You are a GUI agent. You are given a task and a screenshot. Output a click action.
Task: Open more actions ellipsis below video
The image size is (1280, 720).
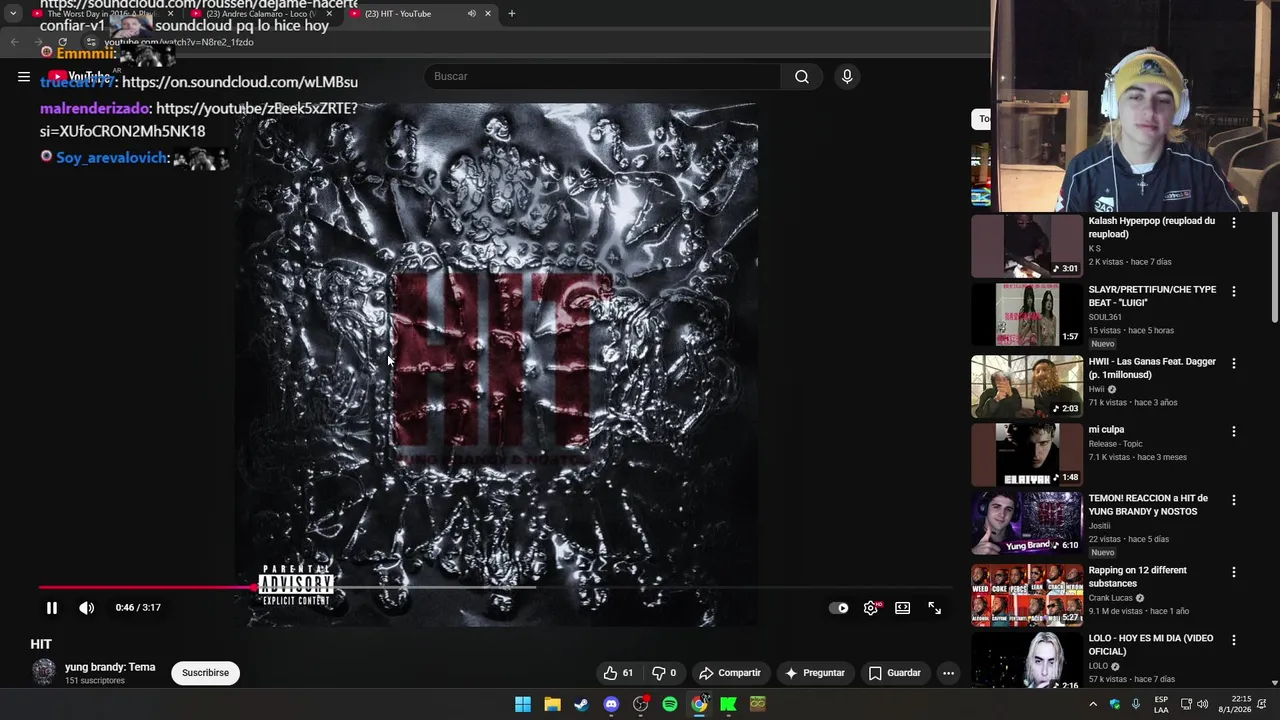point(948,673)
